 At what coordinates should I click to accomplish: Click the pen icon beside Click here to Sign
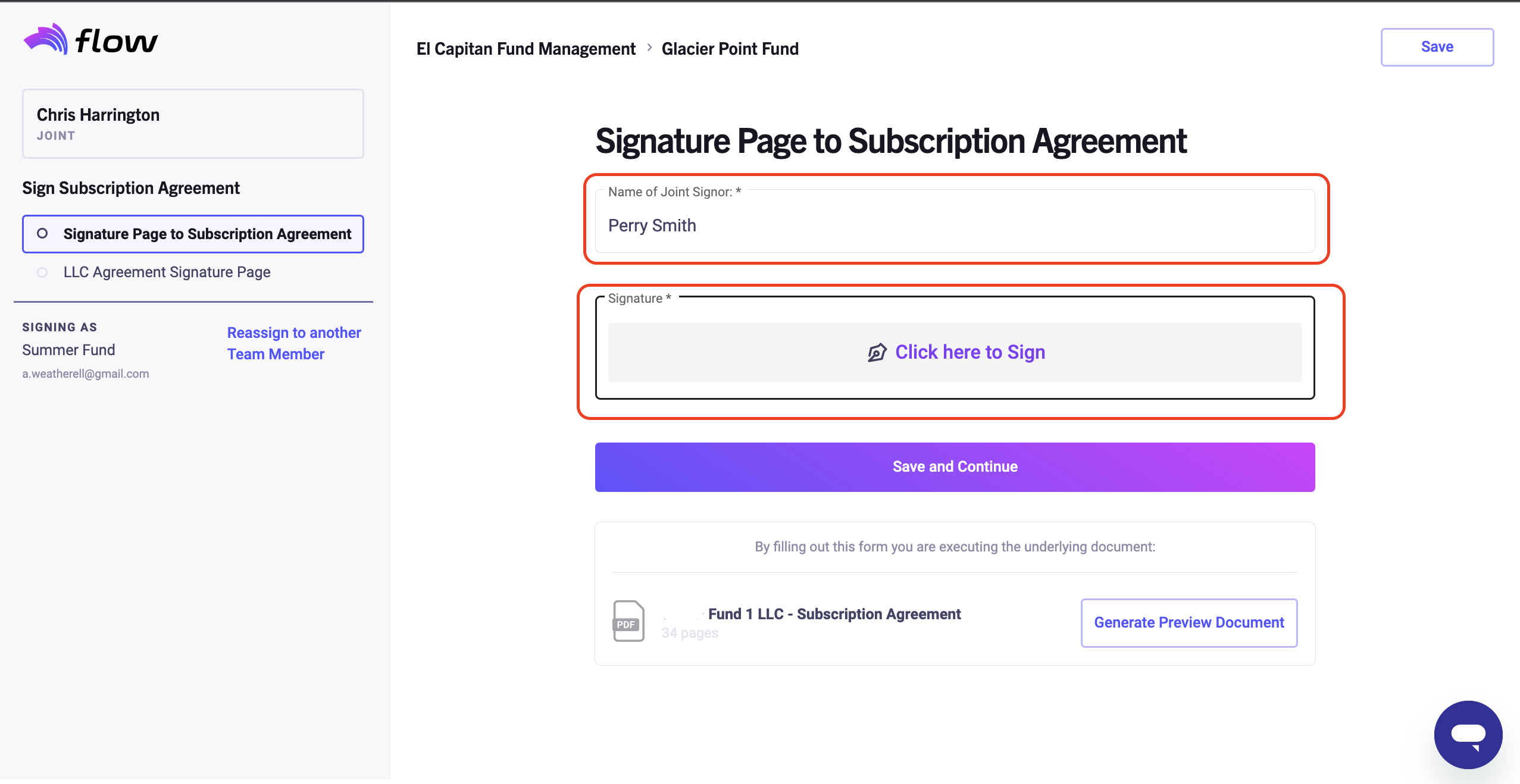click(877, 353)
